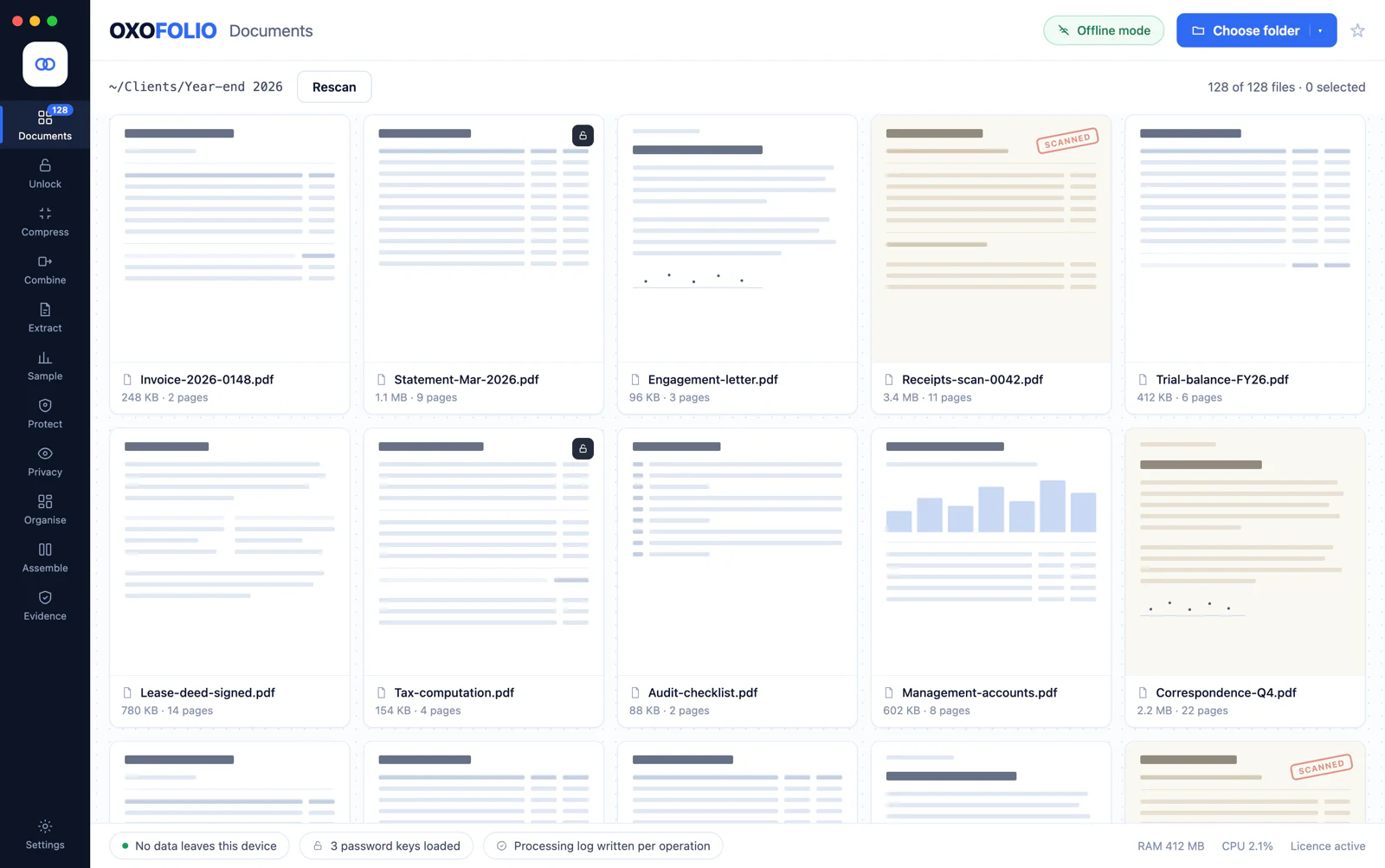Select the Lease-deed-signed.pdf thumbnail
Screen dimensions: 1385x868
point(229,551)
